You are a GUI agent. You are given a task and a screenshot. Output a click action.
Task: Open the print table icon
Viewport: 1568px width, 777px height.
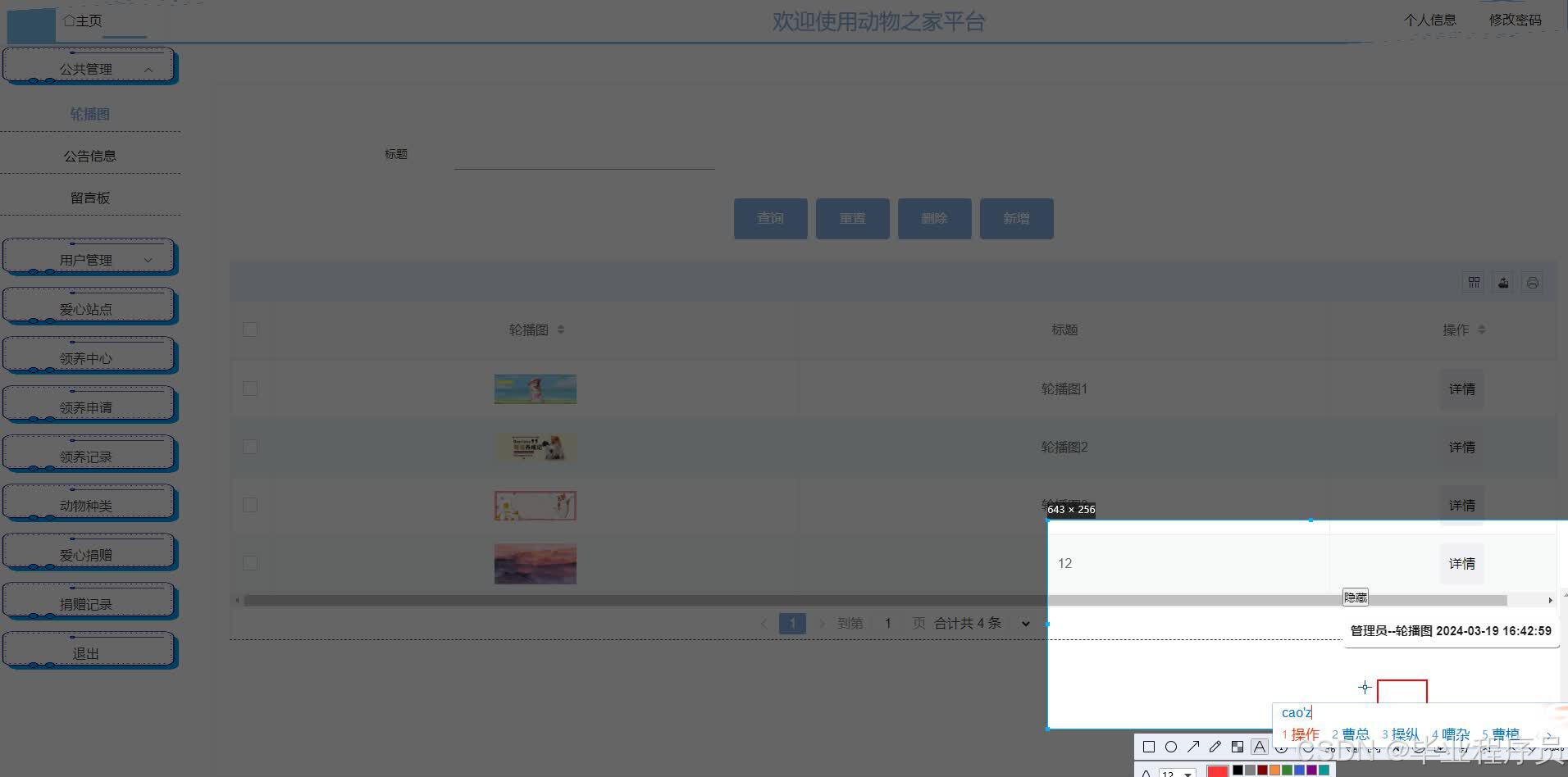coord(1533,282)
